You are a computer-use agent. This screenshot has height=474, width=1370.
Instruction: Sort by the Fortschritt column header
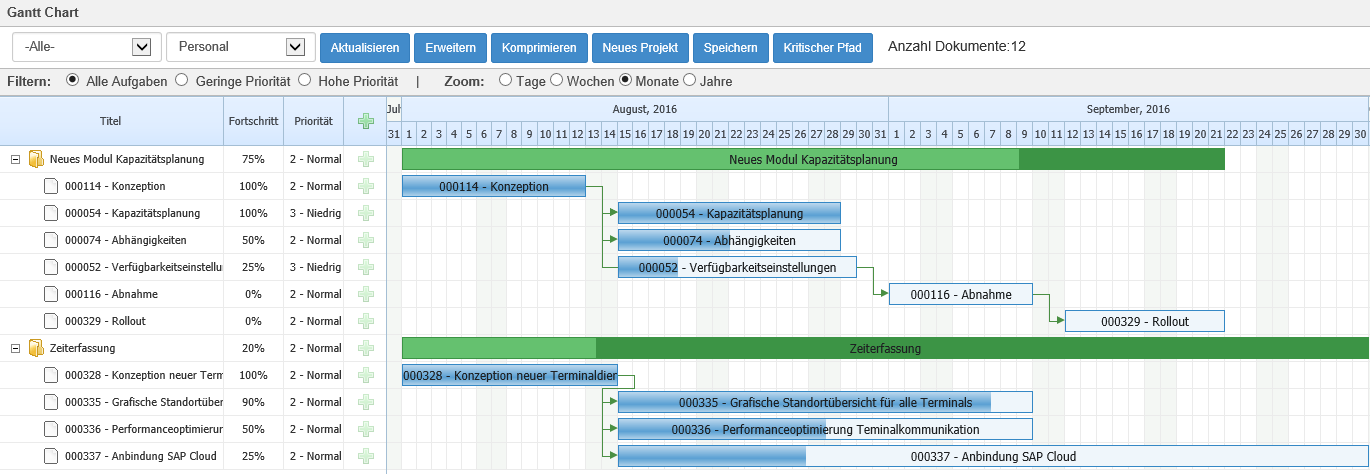[x=253, y=121]
